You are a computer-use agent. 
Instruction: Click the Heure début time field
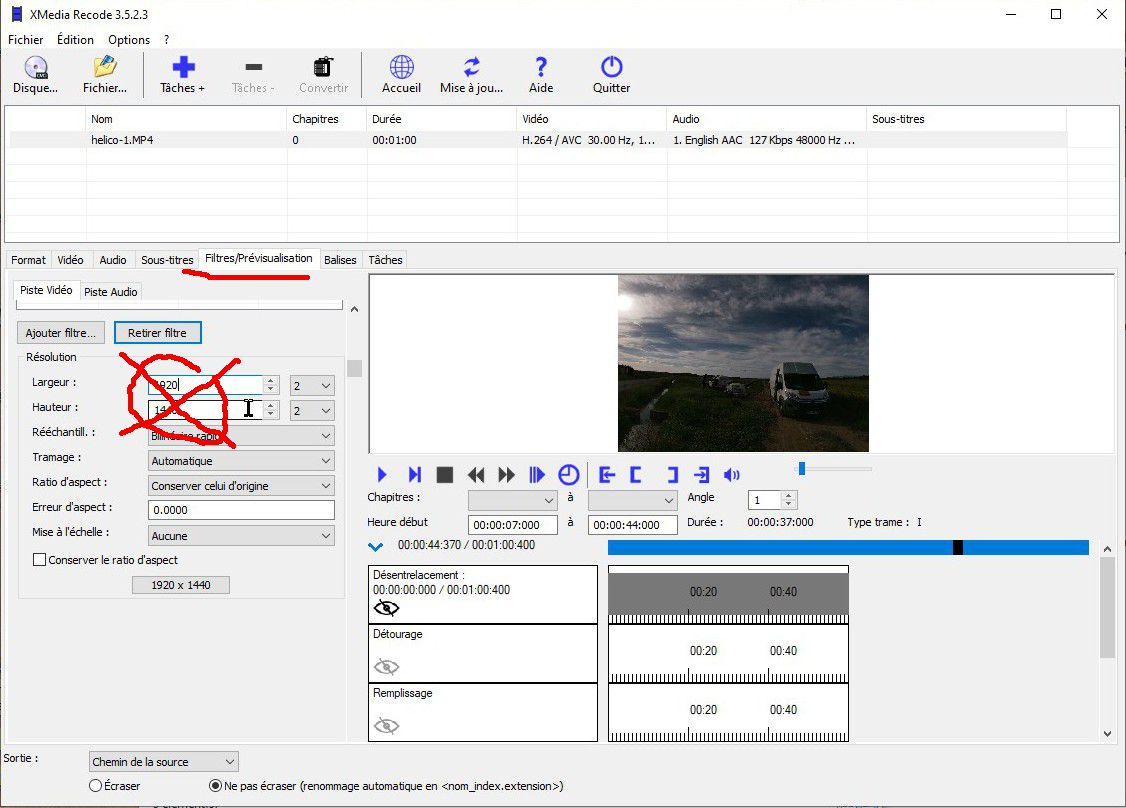tap(513, 525)
